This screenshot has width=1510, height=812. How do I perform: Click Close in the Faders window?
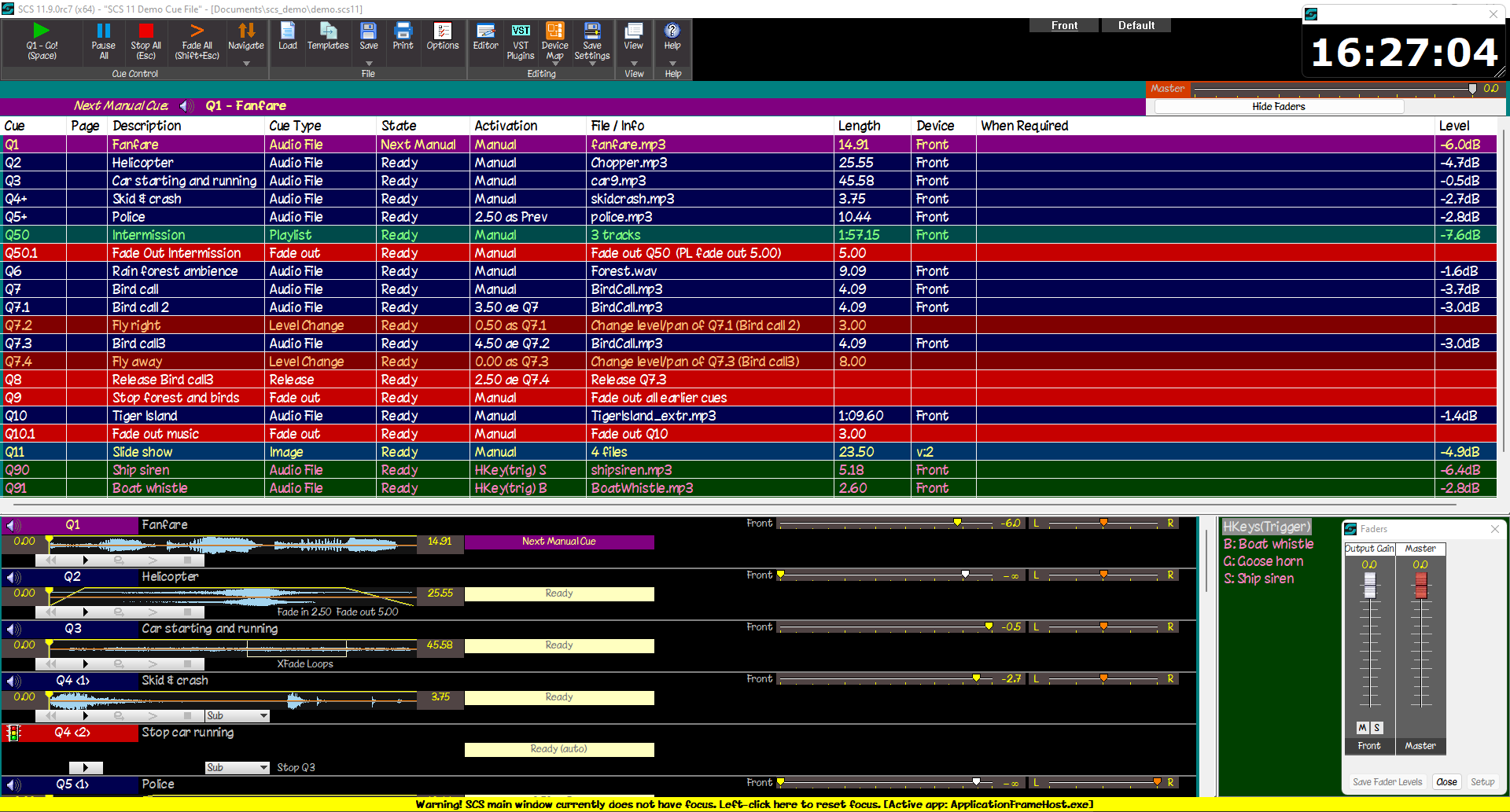[x=1446, y=782]
